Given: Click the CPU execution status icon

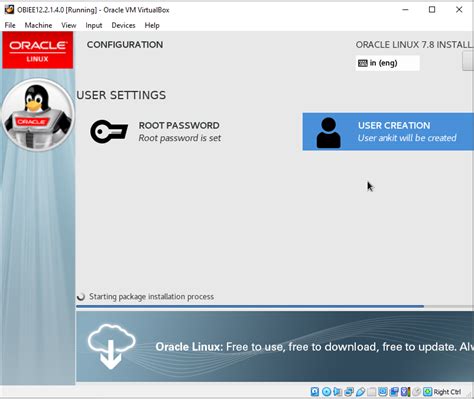Looking at the screenshot, I should (406, 392).
